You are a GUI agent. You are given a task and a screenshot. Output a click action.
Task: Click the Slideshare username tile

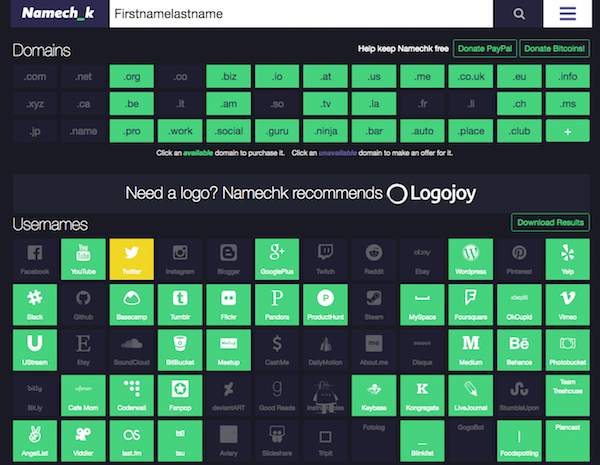point(277,441)
